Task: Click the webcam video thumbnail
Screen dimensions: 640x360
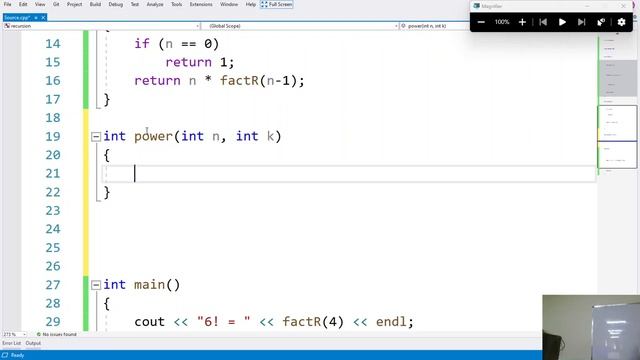Action: pos(591,327)
